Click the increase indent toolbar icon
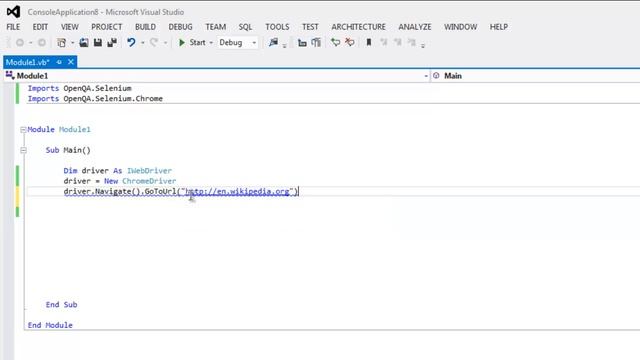 pos(316,42)
